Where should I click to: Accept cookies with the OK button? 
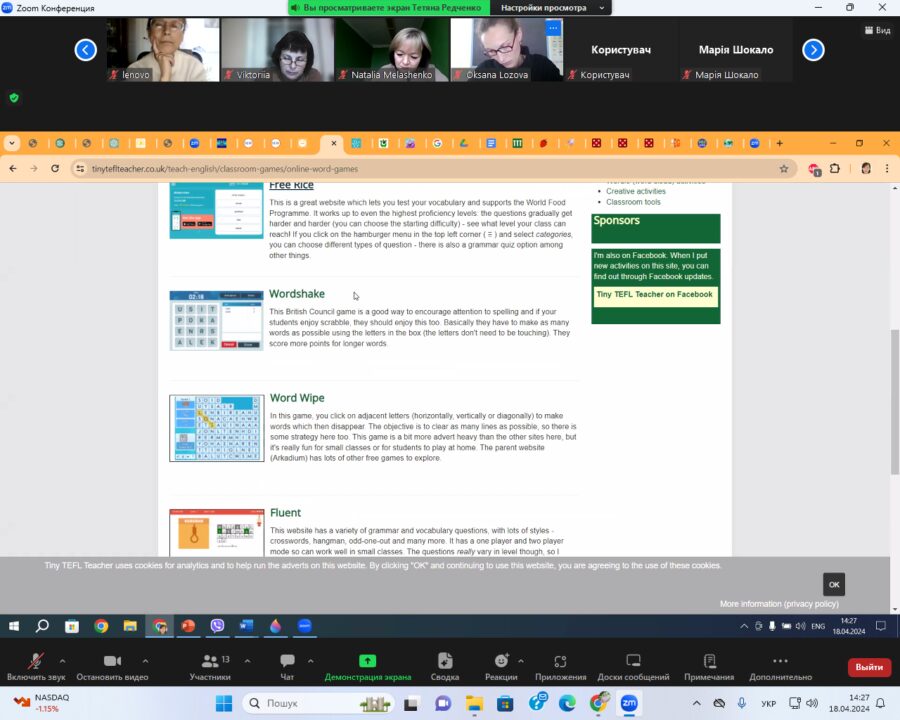[833, 584]
